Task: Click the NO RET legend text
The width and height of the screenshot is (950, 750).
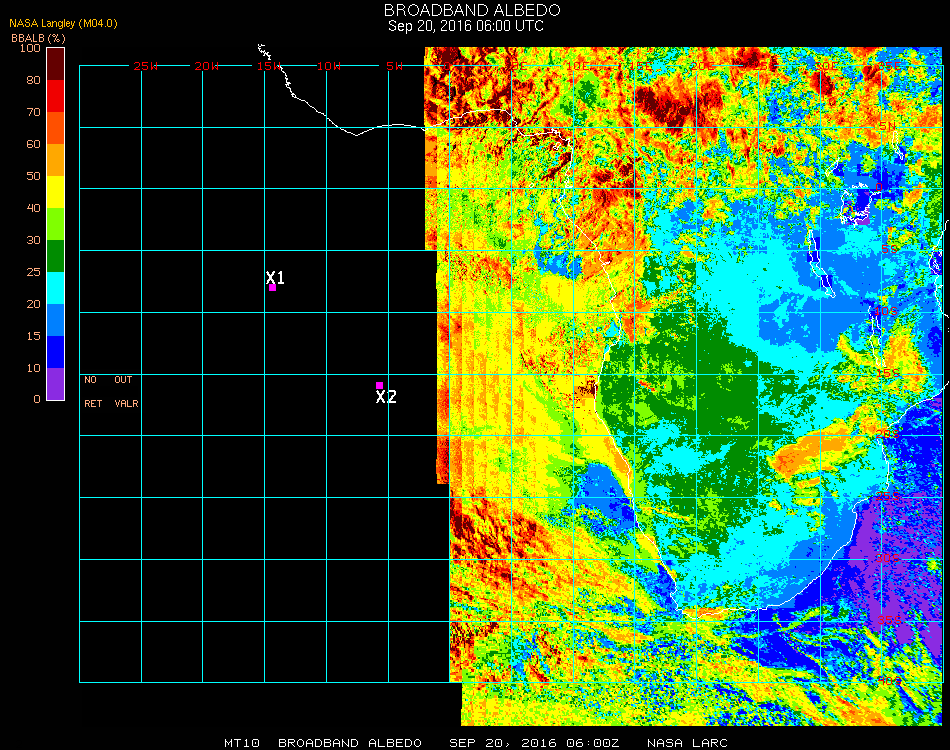Action: [91, 392]
